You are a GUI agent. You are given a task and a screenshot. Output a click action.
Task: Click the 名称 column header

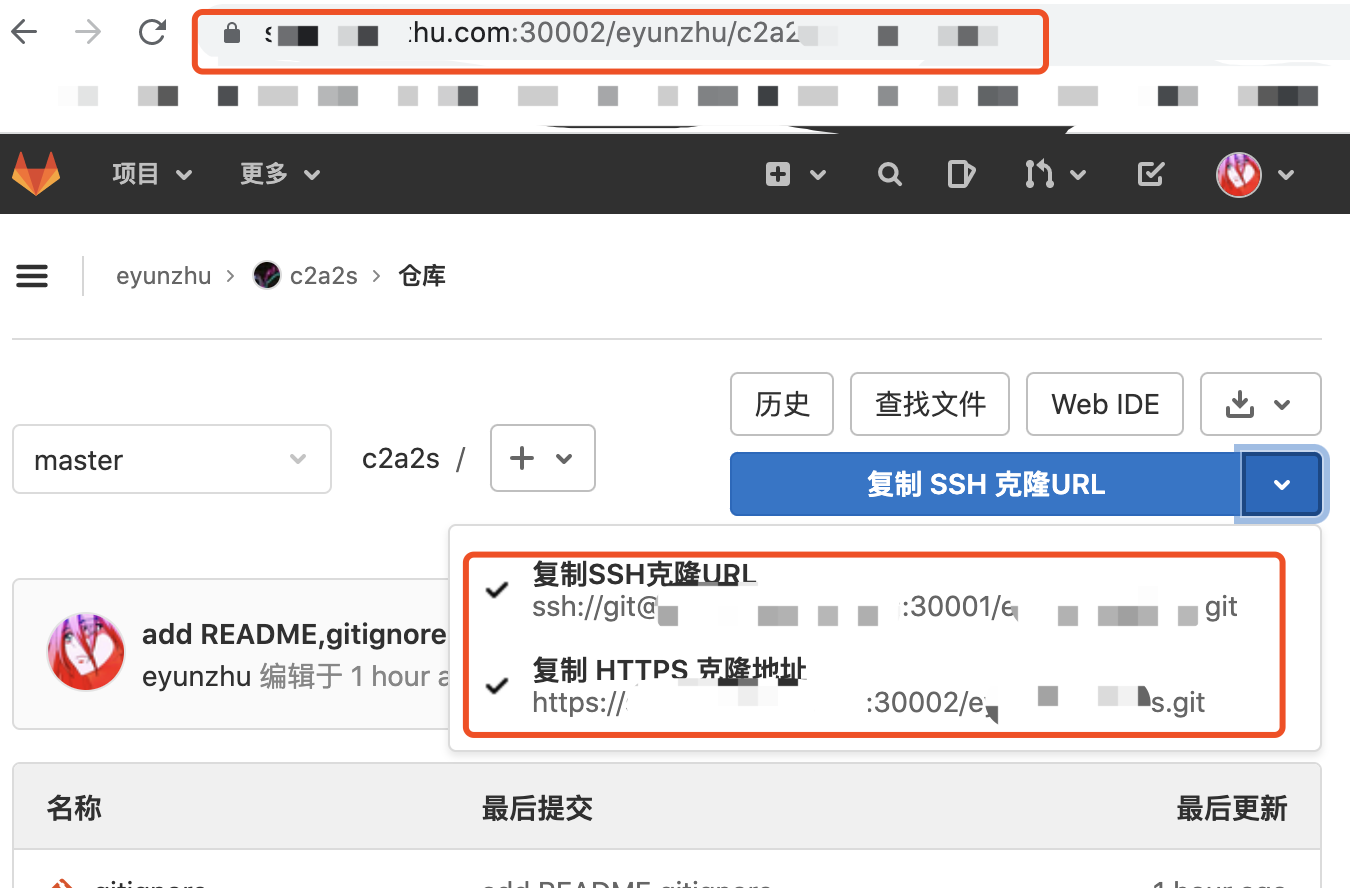[74, 808]
